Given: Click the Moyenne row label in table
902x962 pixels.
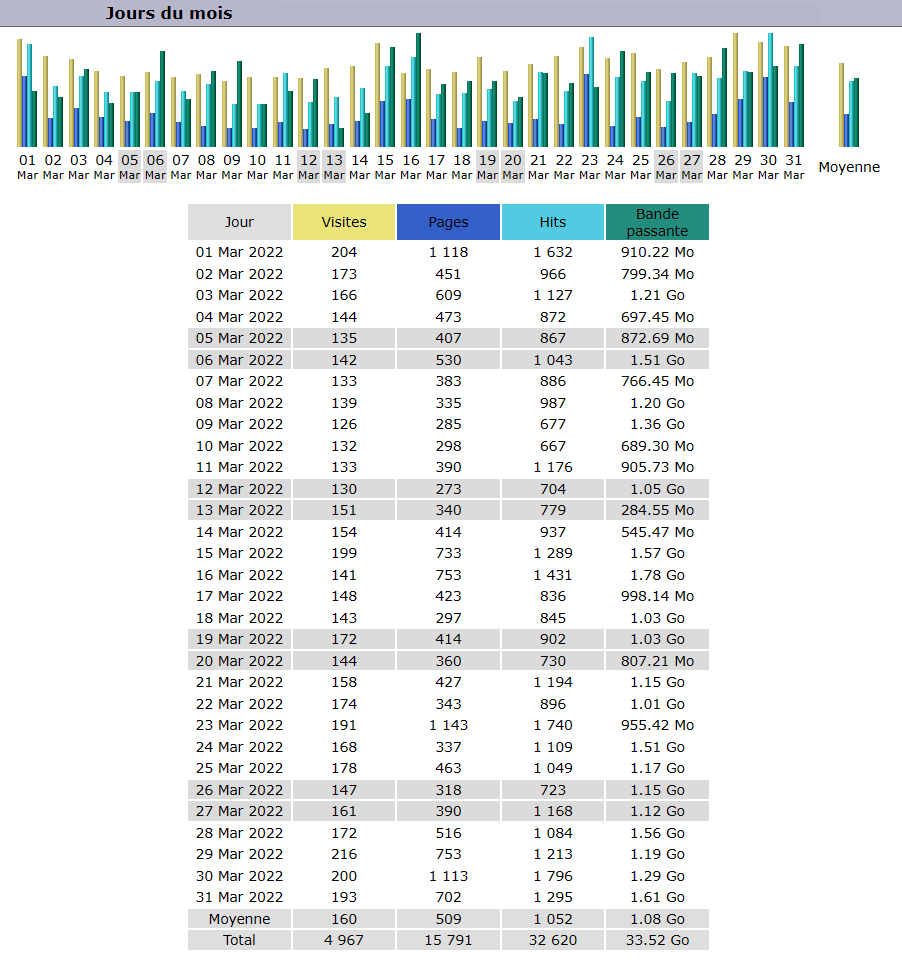Looking at the screenshot, I should pos(239,918).
